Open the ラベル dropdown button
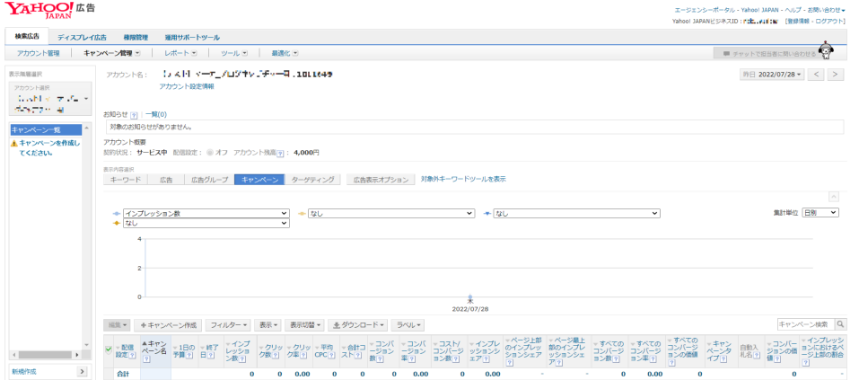This screenshot has width=850, height=385. tap(408, 325)
